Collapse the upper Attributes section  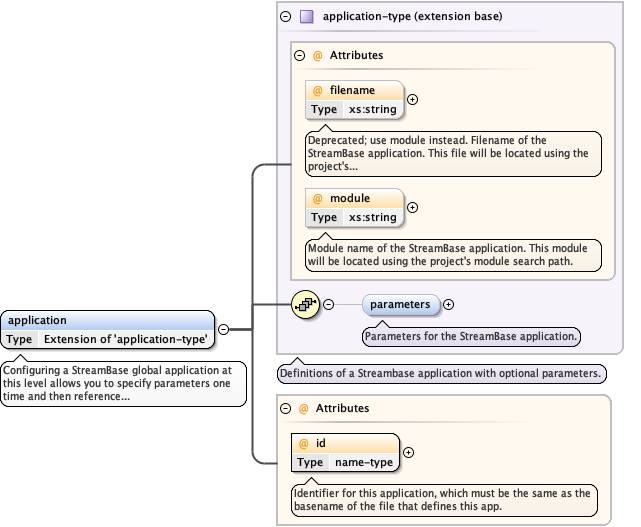(x=300, y=56)
